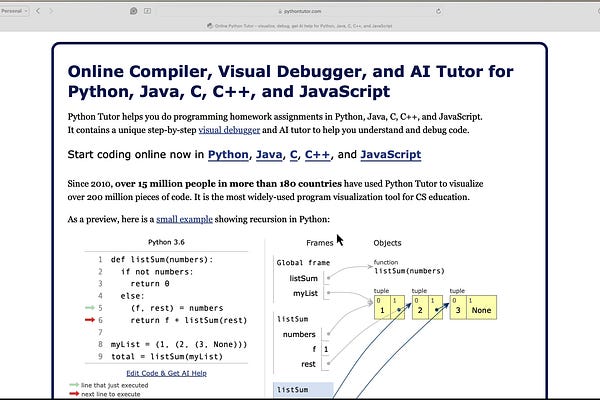Screen dimensions: 600x400
Task: Start coding in Java link
Action: click(x=269, y=155)
